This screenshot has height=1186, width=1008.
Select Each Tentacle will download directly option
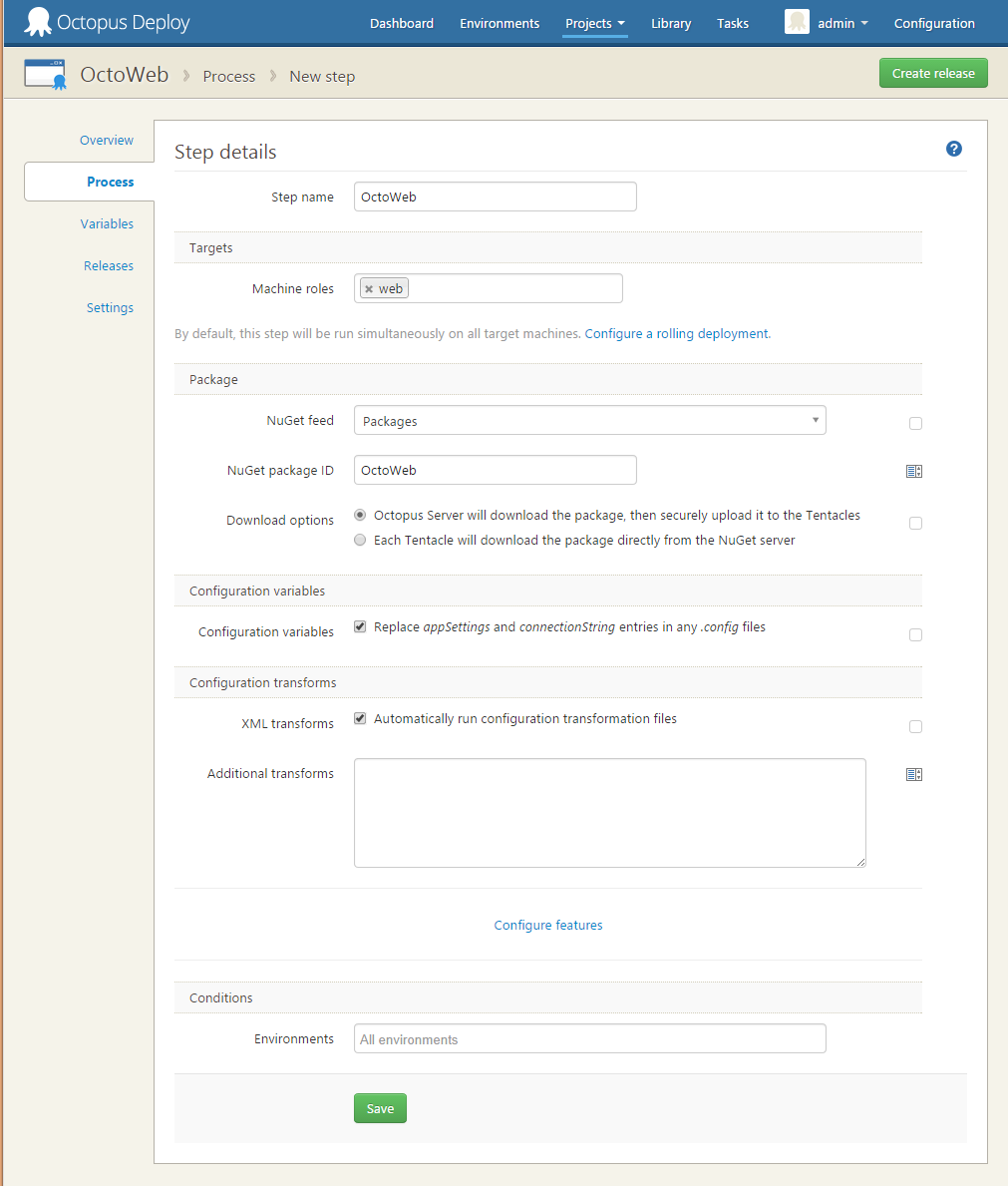pyautogui.click(x=360, y=540)
